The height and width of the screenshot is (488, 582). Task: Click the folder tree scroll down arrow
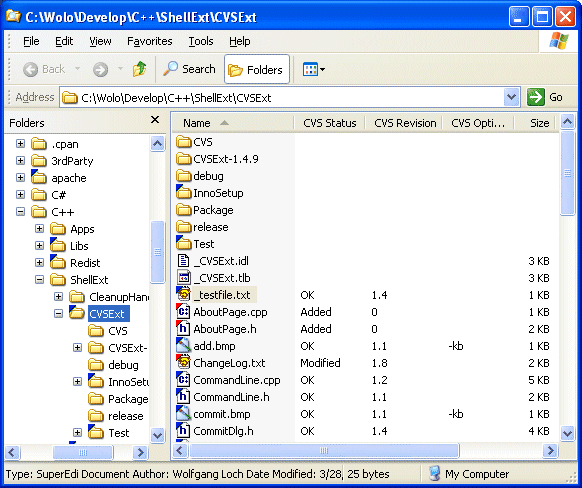(157, 435)
